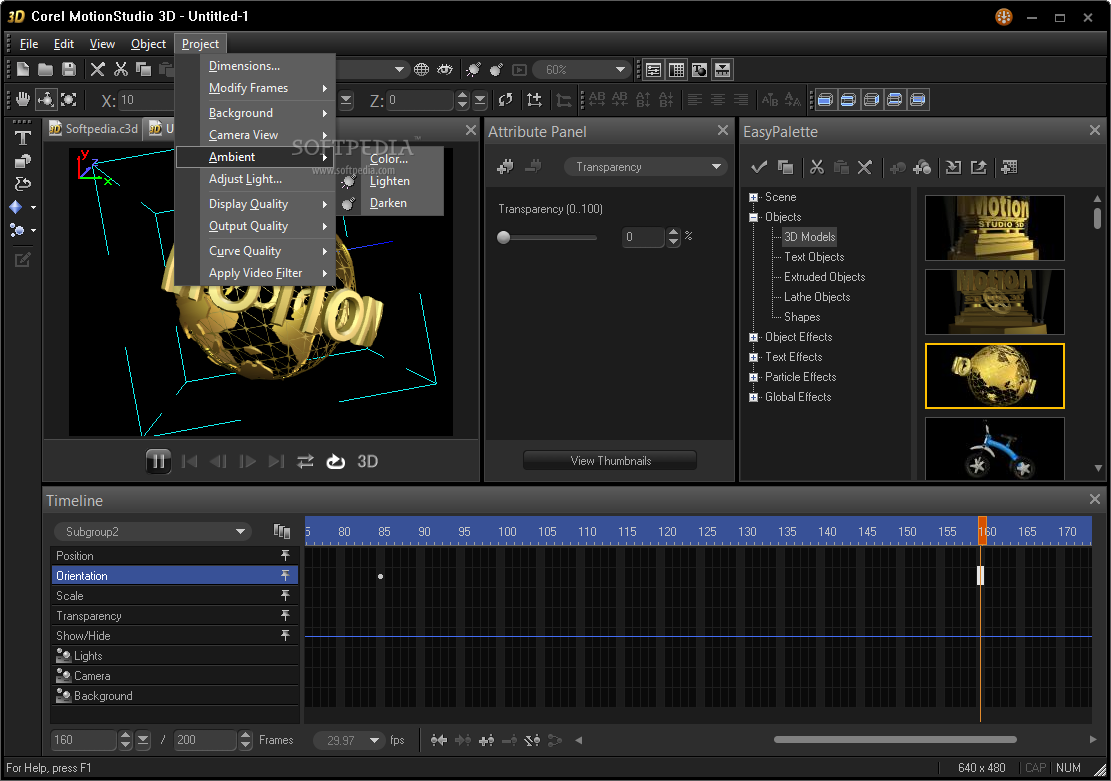The image size is (1111, 781).
Task: Jump to the last frame
Action: coord(276,461)
